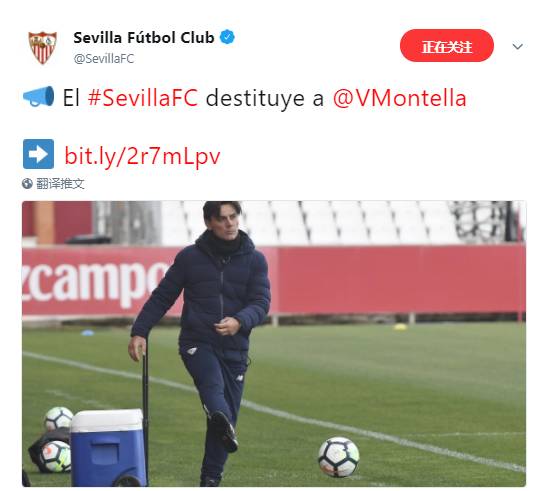This screenshot has height=491, width=551.
Task: Open the @SevillaFC handle
Action: (x=104, y=59)
